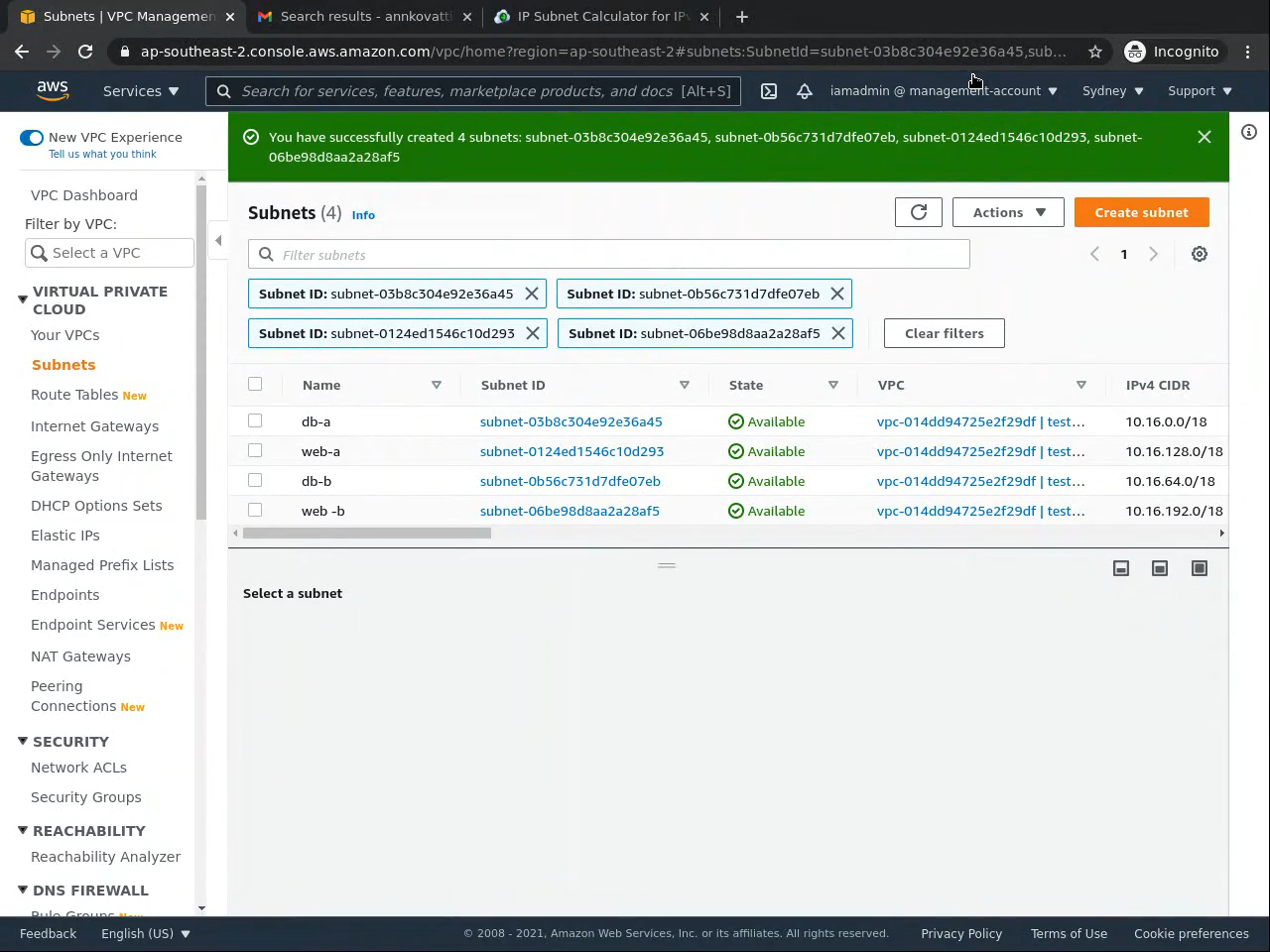Viewport: 1270px width, 952px height.
Task: Dismiss the green success banner
Action: pyautogui.click(x=1205, y=137)
